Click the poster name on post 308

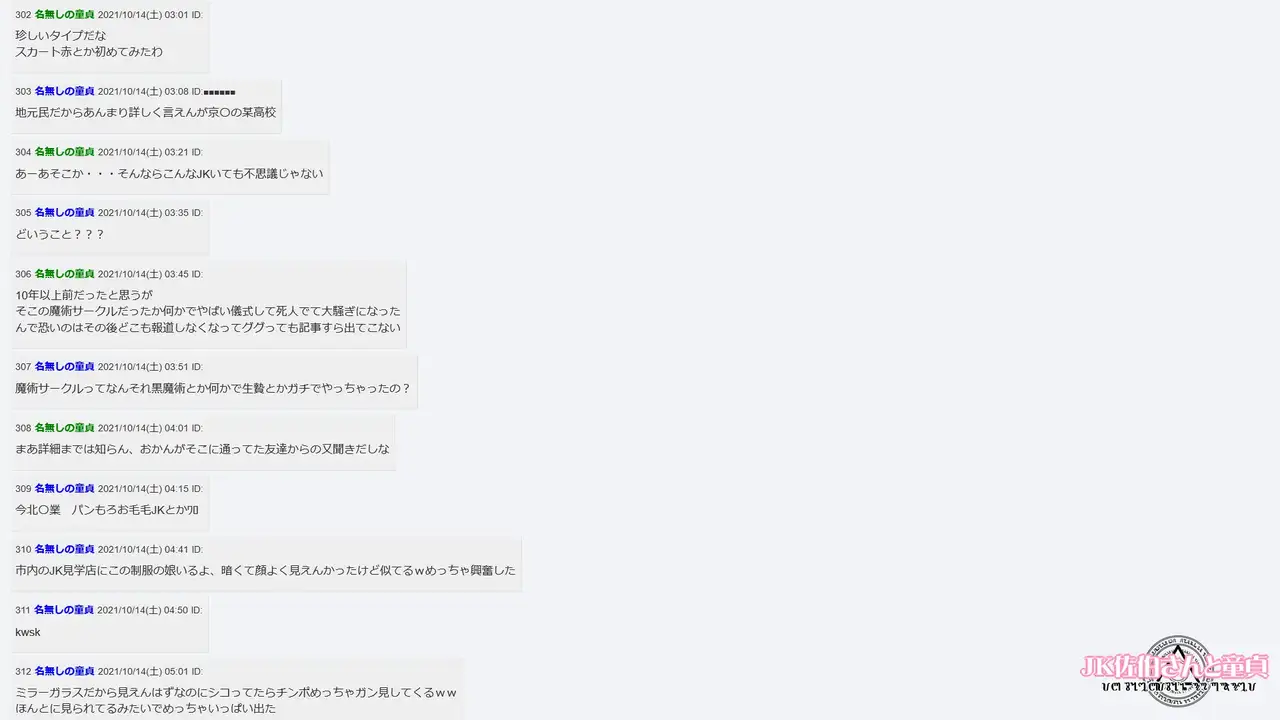pyautogui.click(x=64, y=428)
